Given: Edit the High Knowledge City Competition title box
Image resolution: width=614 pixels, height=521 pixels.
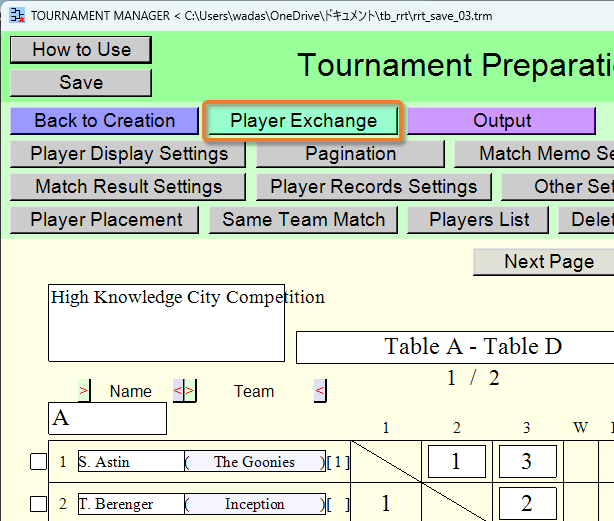Looking at the screenshot, I should [x=166, y=323].
